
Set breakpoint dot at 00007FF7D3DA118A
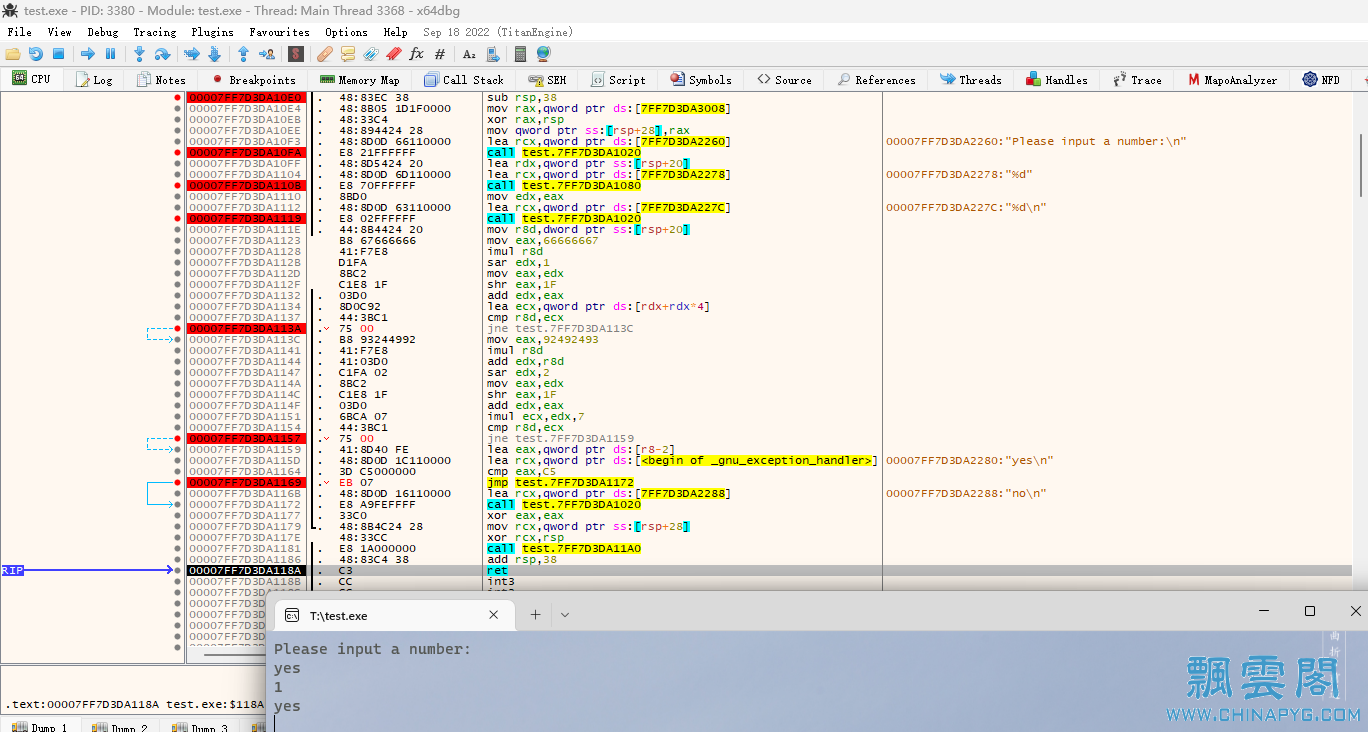pyautogui.click(x=178, y=570)
